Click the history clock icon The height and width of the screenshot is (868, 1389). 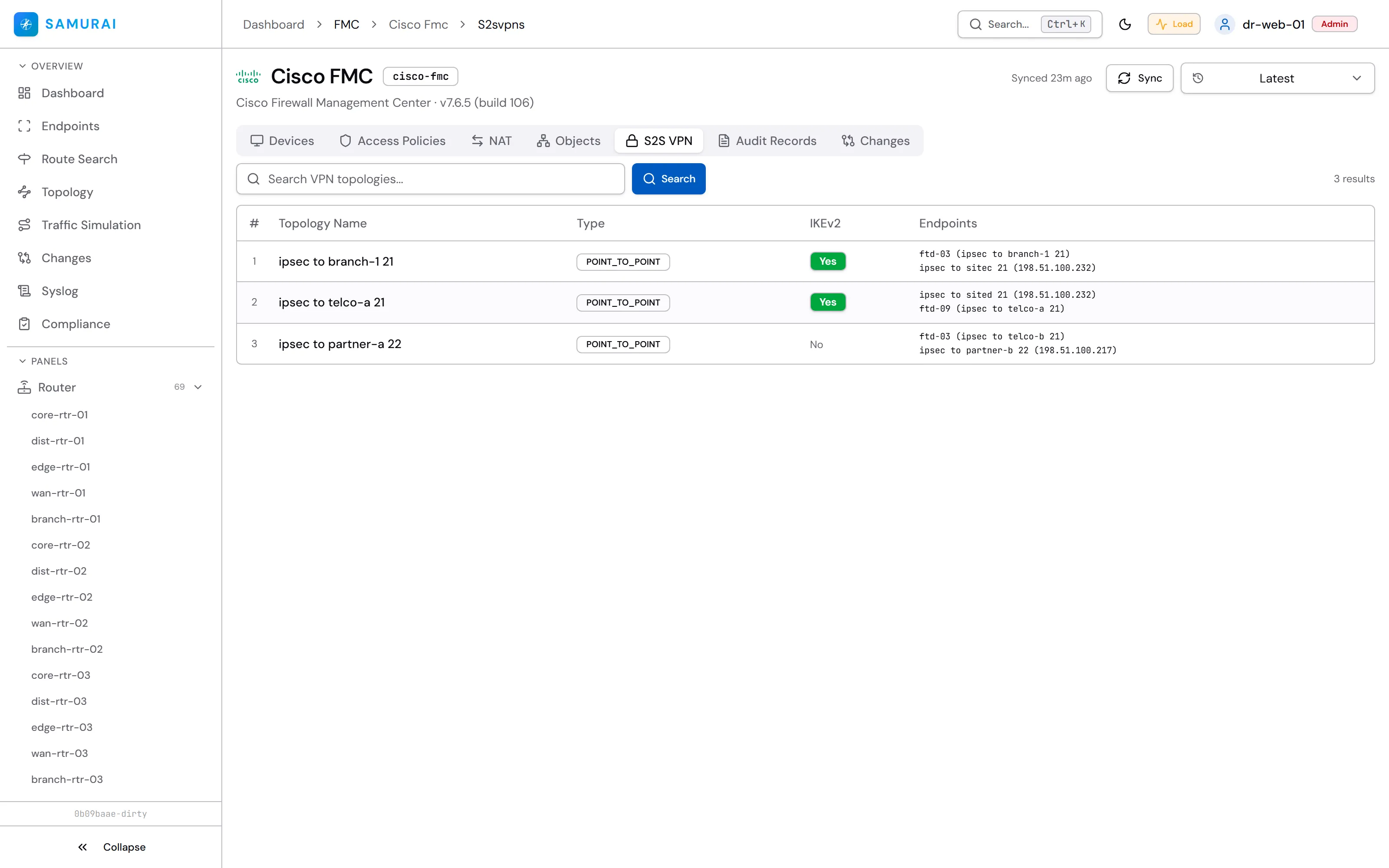click(x=1198, y=78)
